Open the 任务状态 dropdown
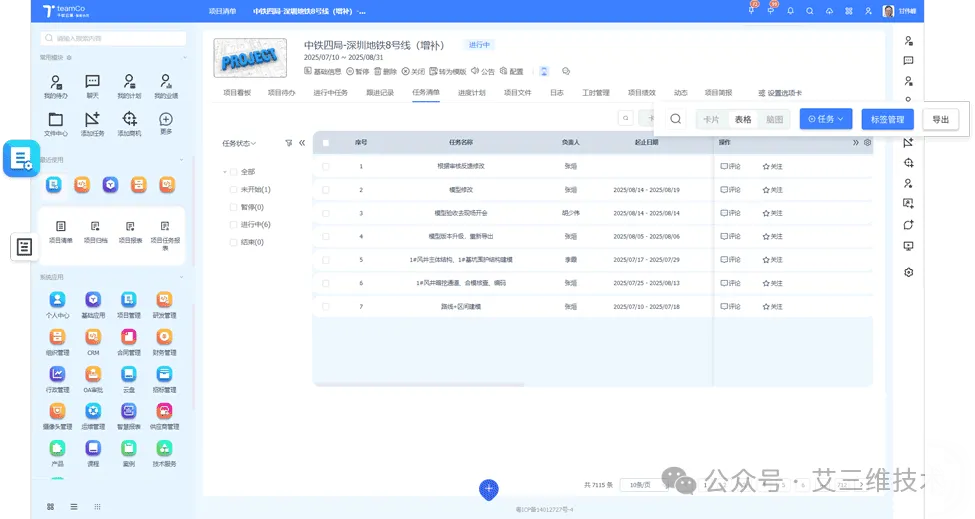This screenshot has width=975, height=519. [239, 143]
